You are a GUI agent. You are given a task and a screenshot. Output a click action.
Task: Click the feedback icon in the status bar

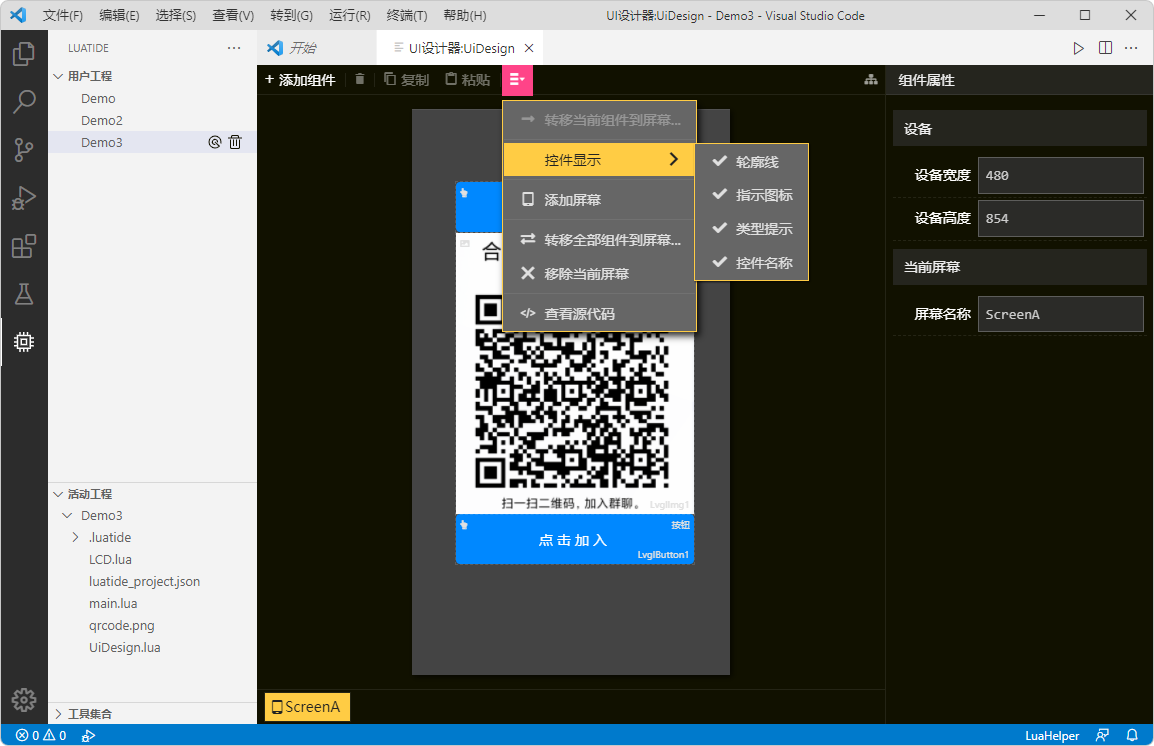pos(1102,735)
